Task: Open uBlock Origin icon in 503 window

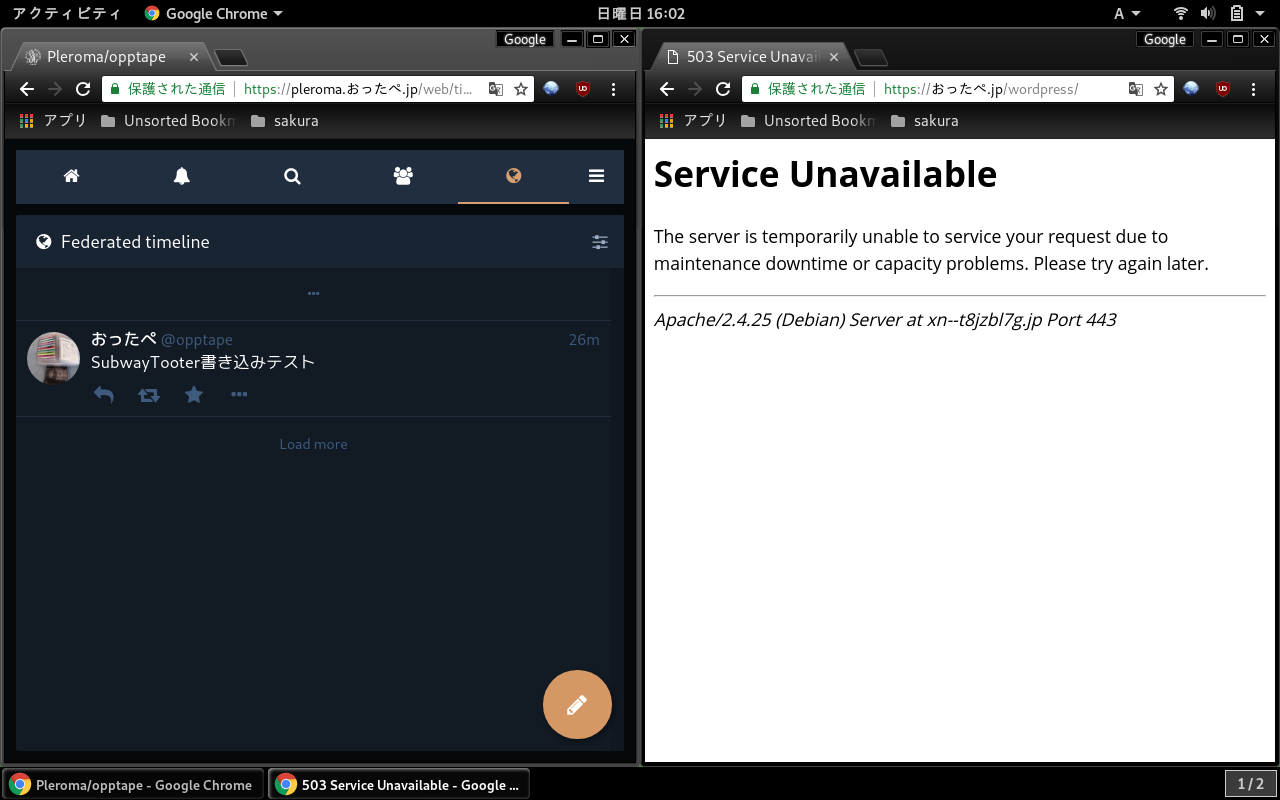Action: (1223, 89)
